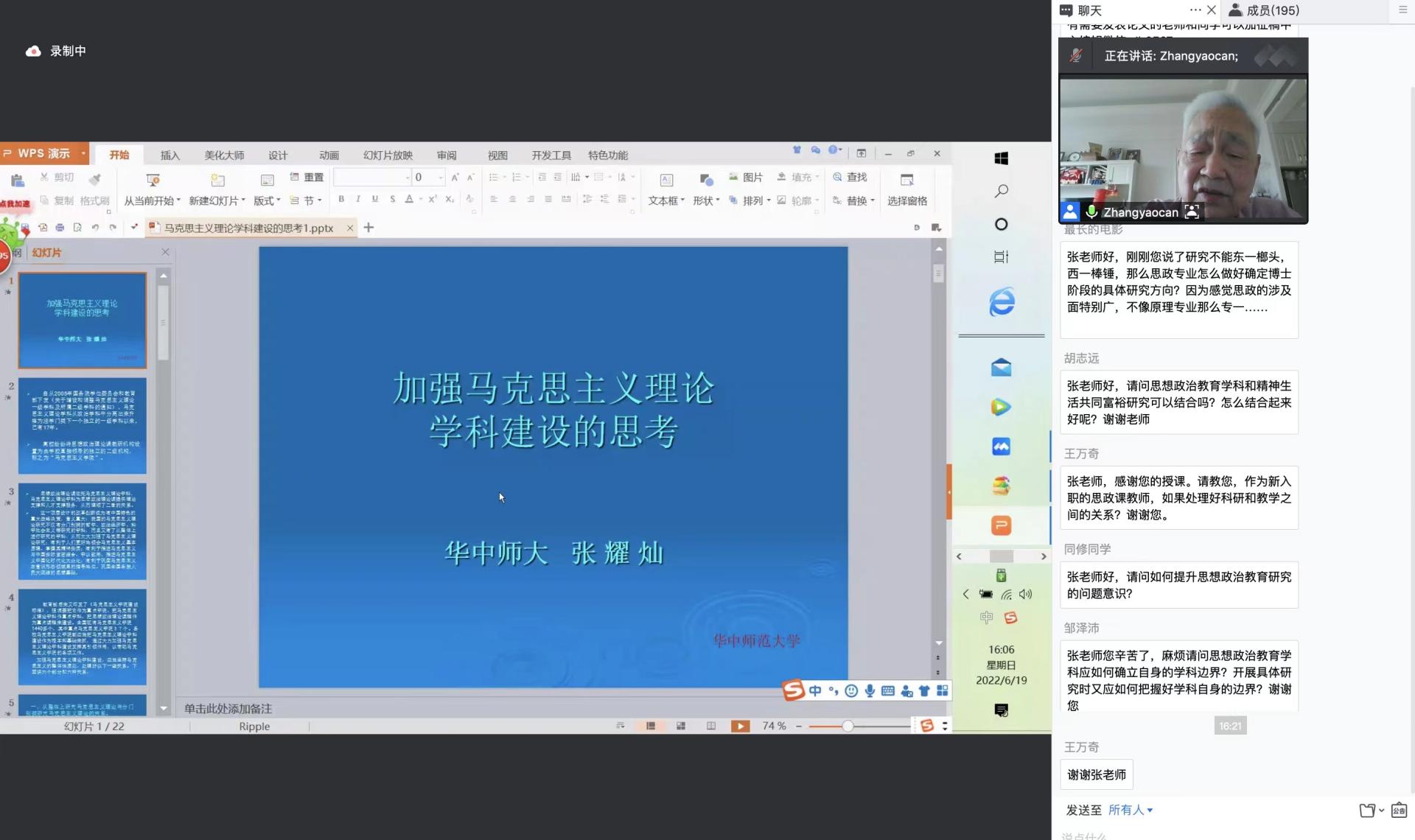Viewport: 1415px width, 840px height.
Task: Click the zoom slider handle in status bar
Action: 848,727
